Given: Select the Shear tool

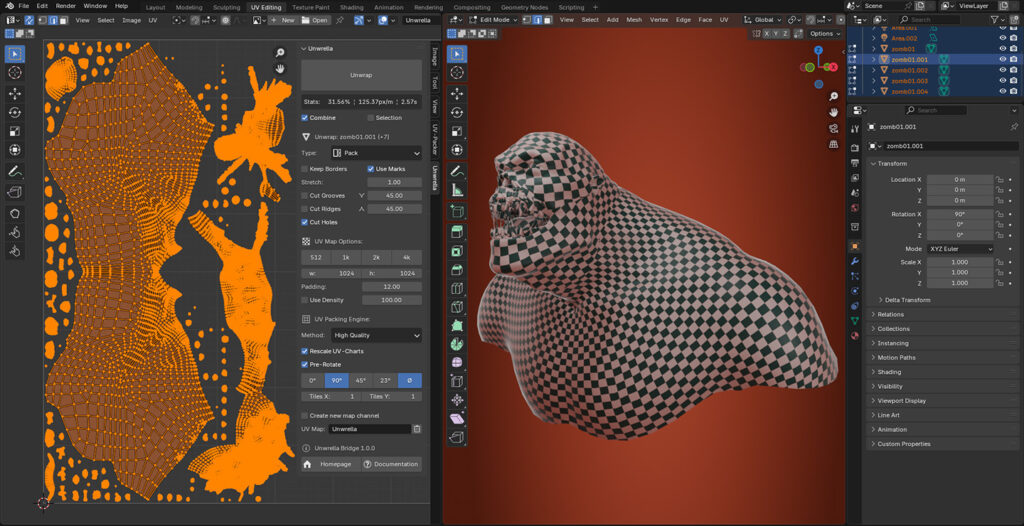Looking at the screenshot, I should 457,418.
